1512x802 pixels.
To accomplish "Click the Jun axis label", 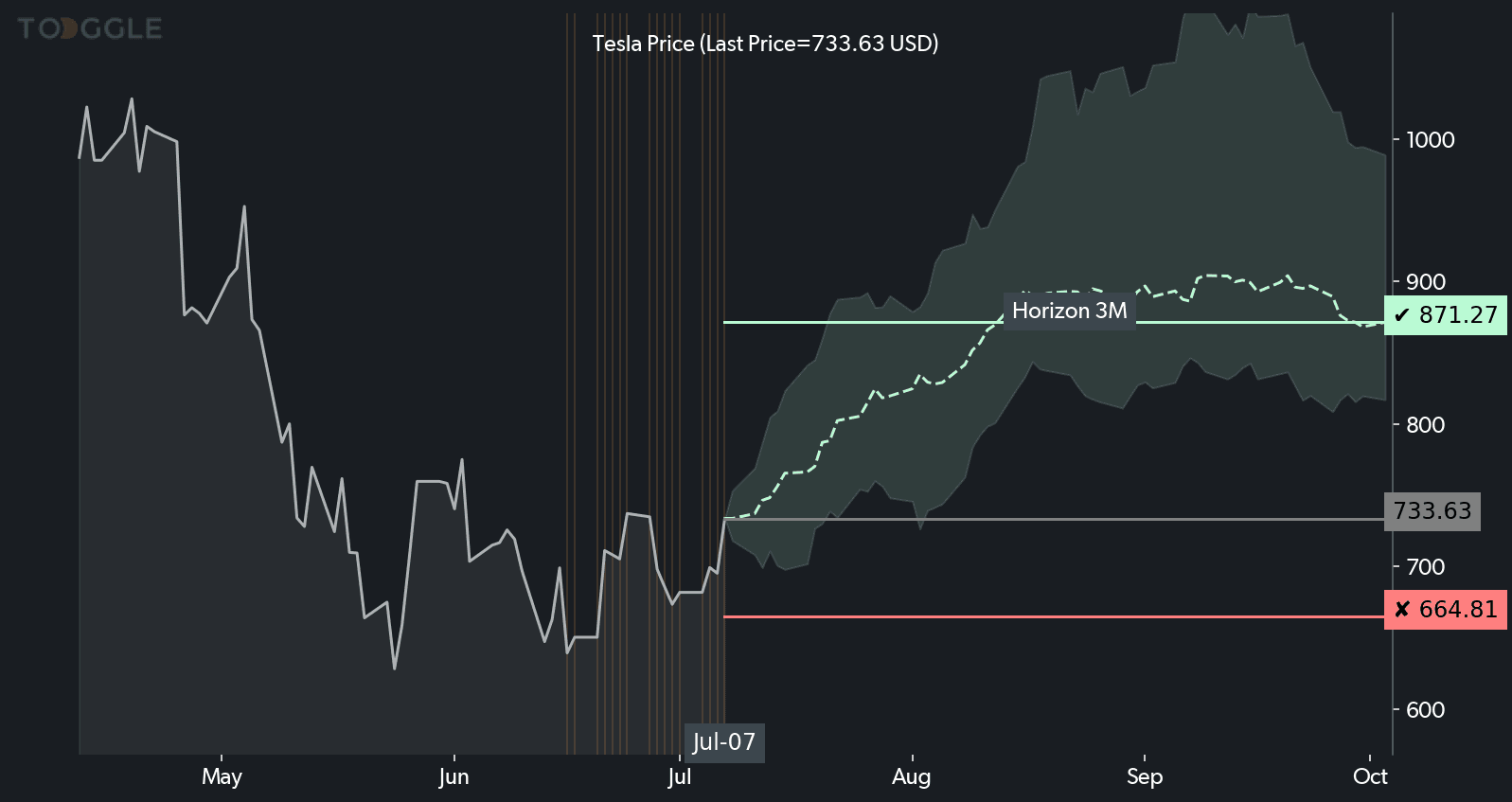I will click(x=454, y=777).
